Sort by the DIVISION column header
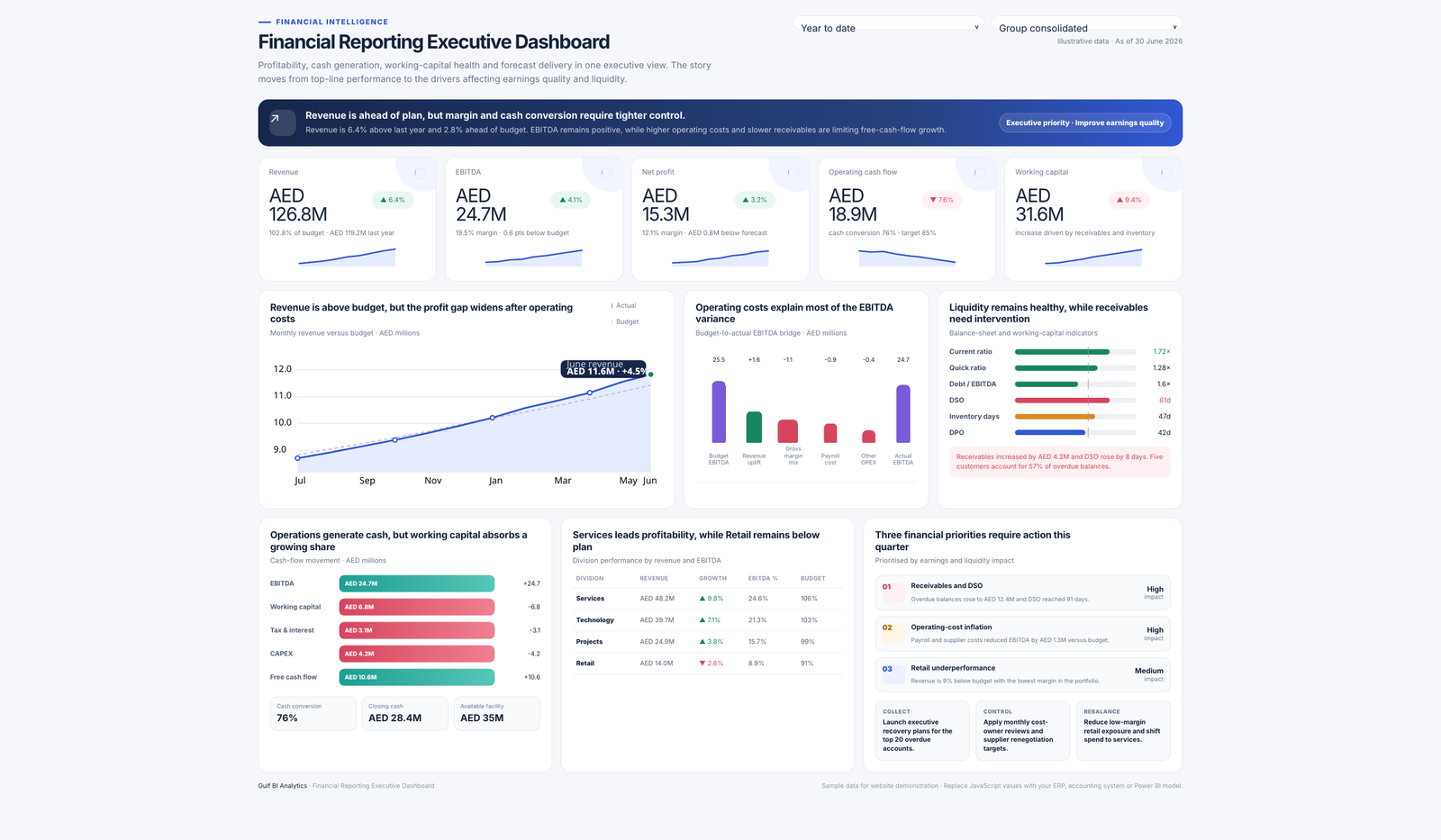1441x840 pixels. point(590,578)
